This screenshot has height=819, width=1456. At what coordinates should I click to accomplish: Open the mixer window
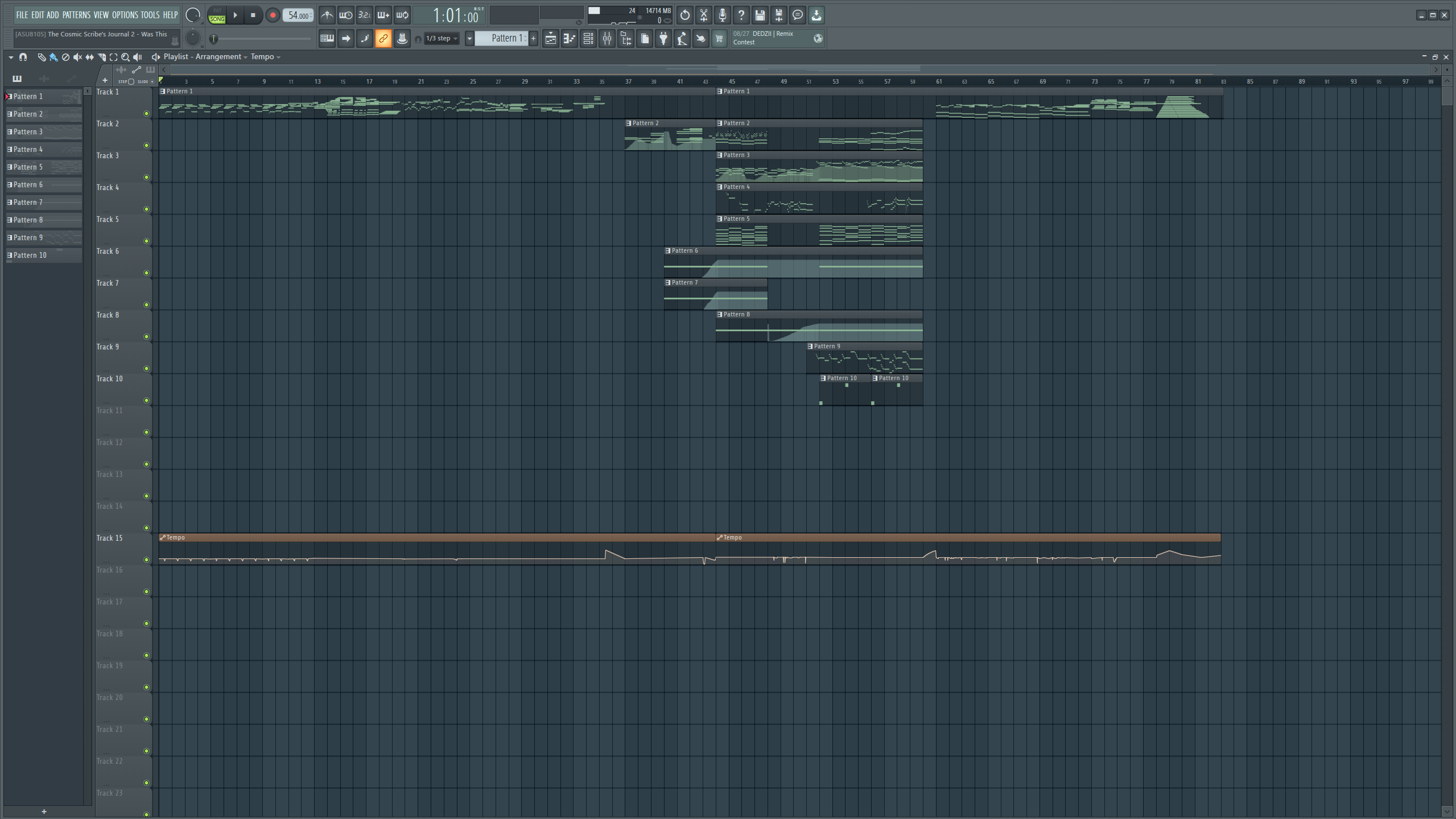pyautogui.click(x=607, y=39)
